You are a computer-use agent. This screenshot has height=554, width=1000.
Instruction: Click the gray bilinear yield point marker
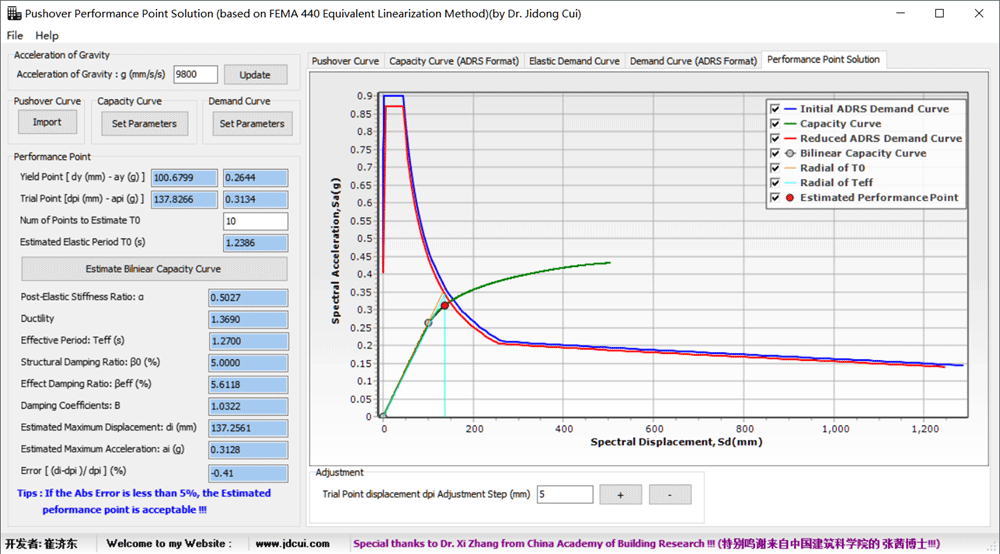pyautogui.click(x=428, y=323)
